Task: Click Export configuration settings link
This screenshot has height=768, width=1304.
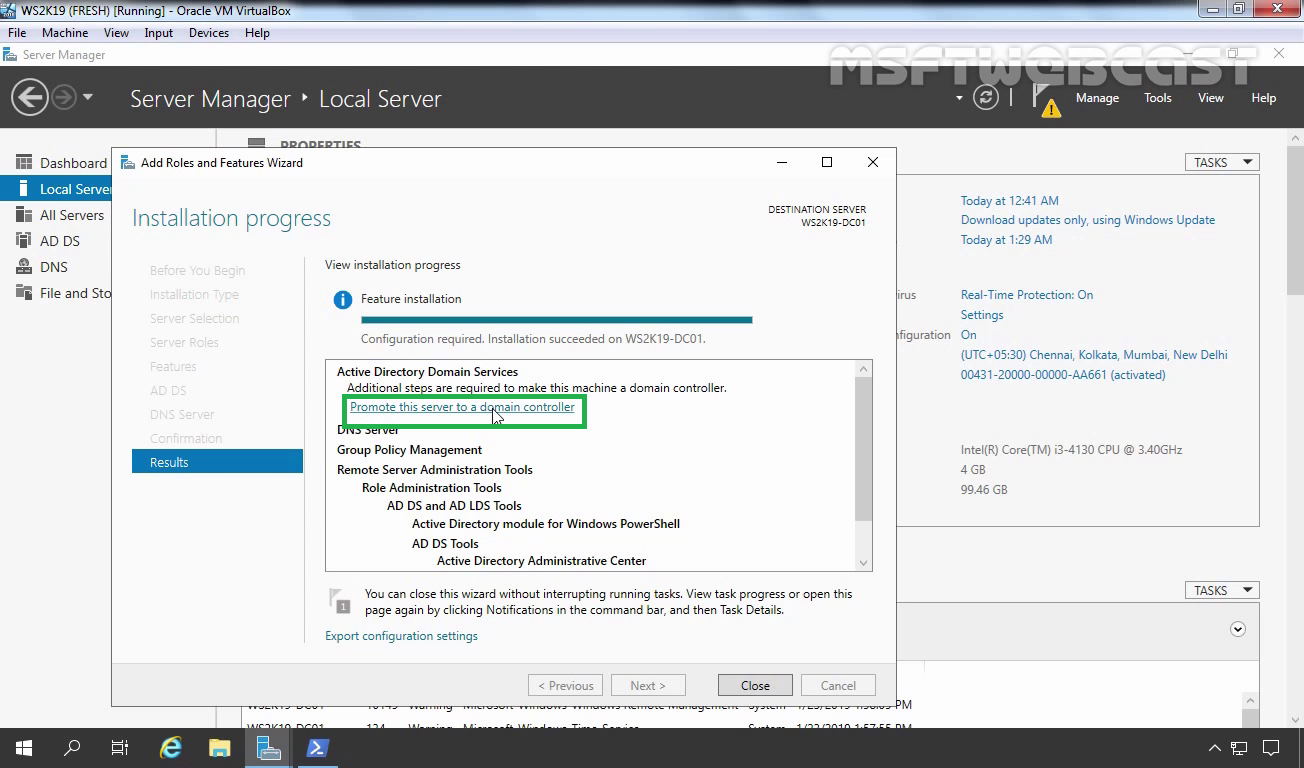Action: pyautogui.click(x=401, y=636)
